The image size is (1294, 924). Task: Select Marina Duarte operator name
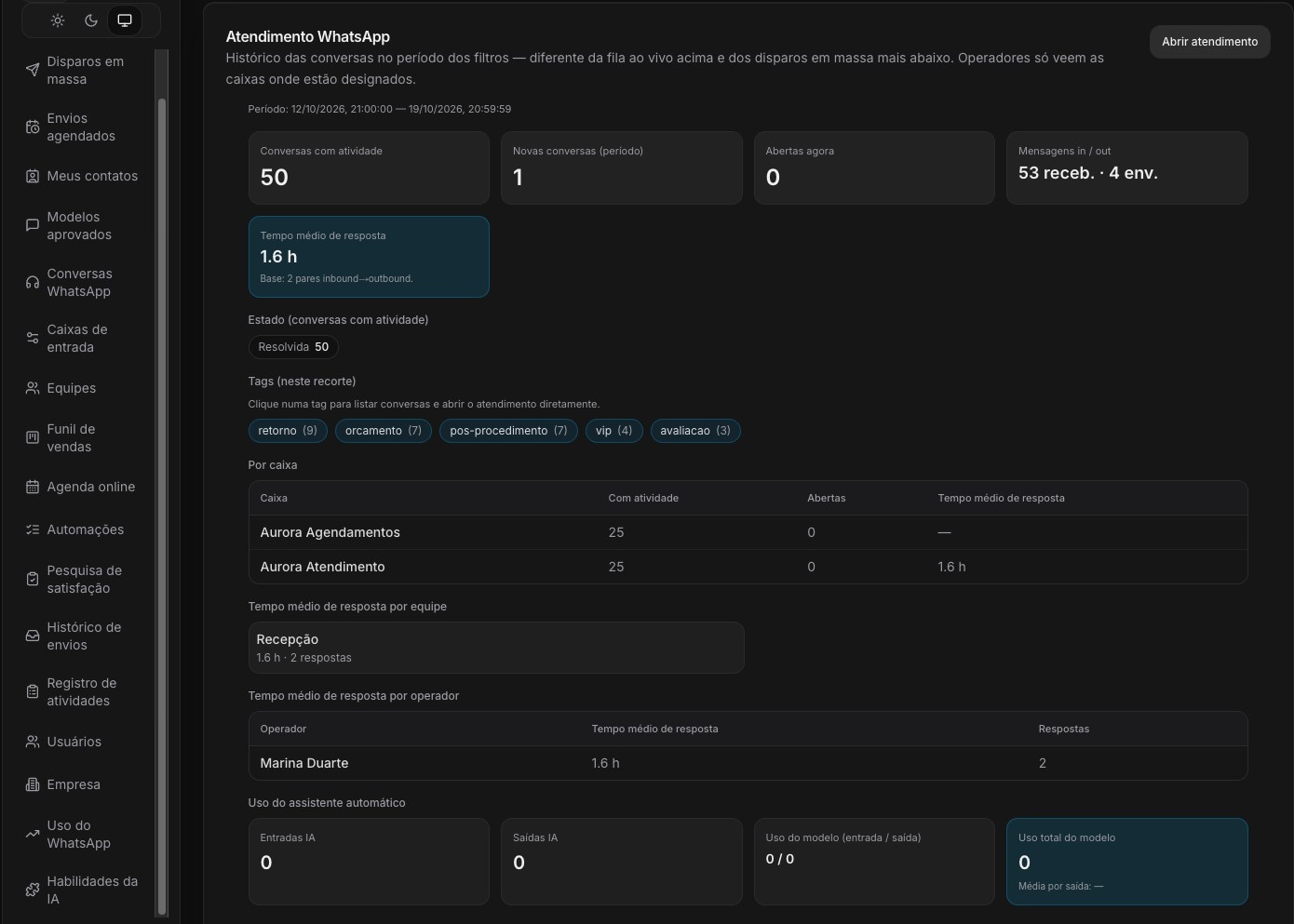304,763
